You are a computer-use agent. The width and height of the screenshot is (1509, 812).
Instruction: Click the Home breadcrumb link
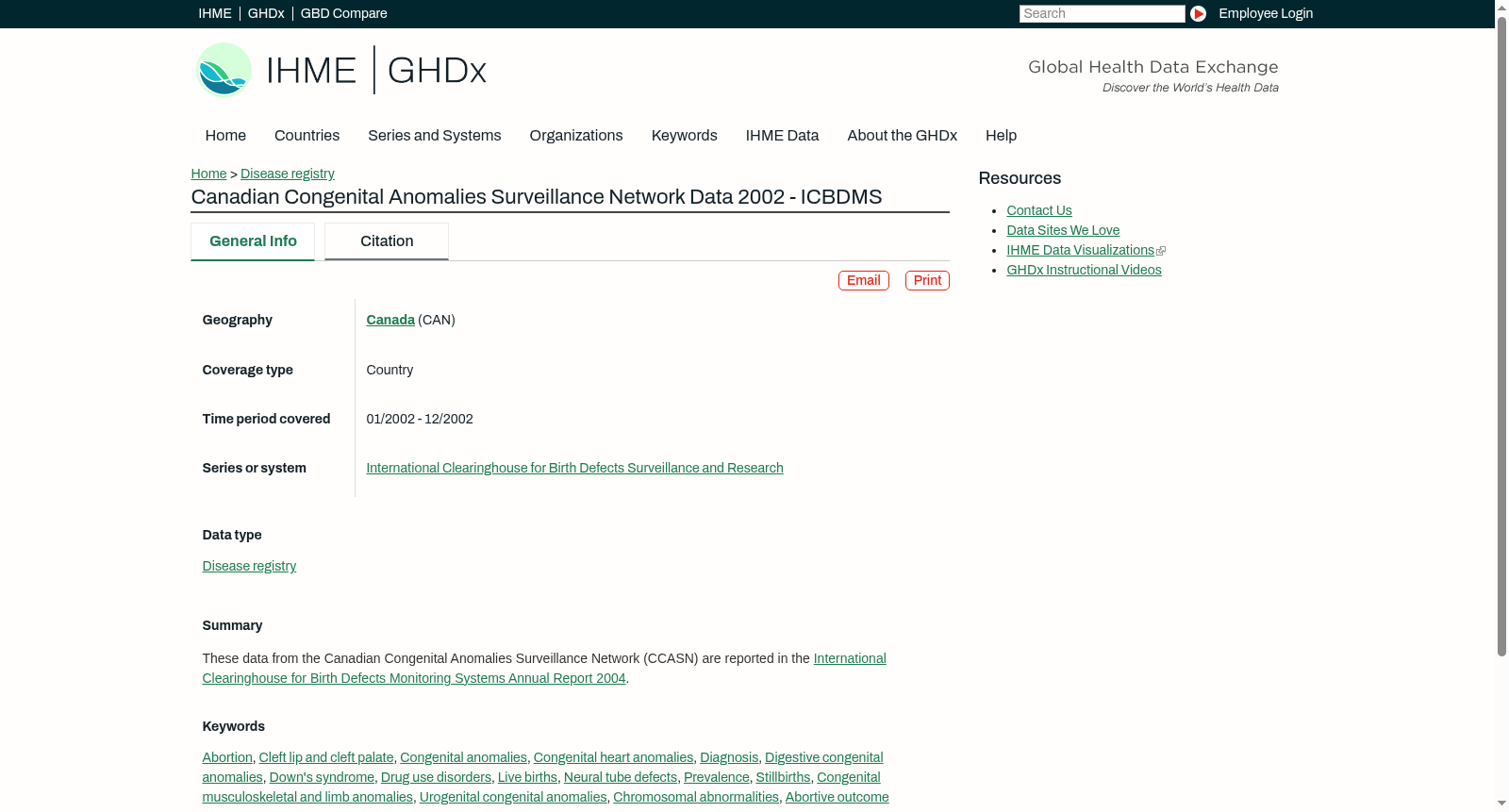coord(208,174)
